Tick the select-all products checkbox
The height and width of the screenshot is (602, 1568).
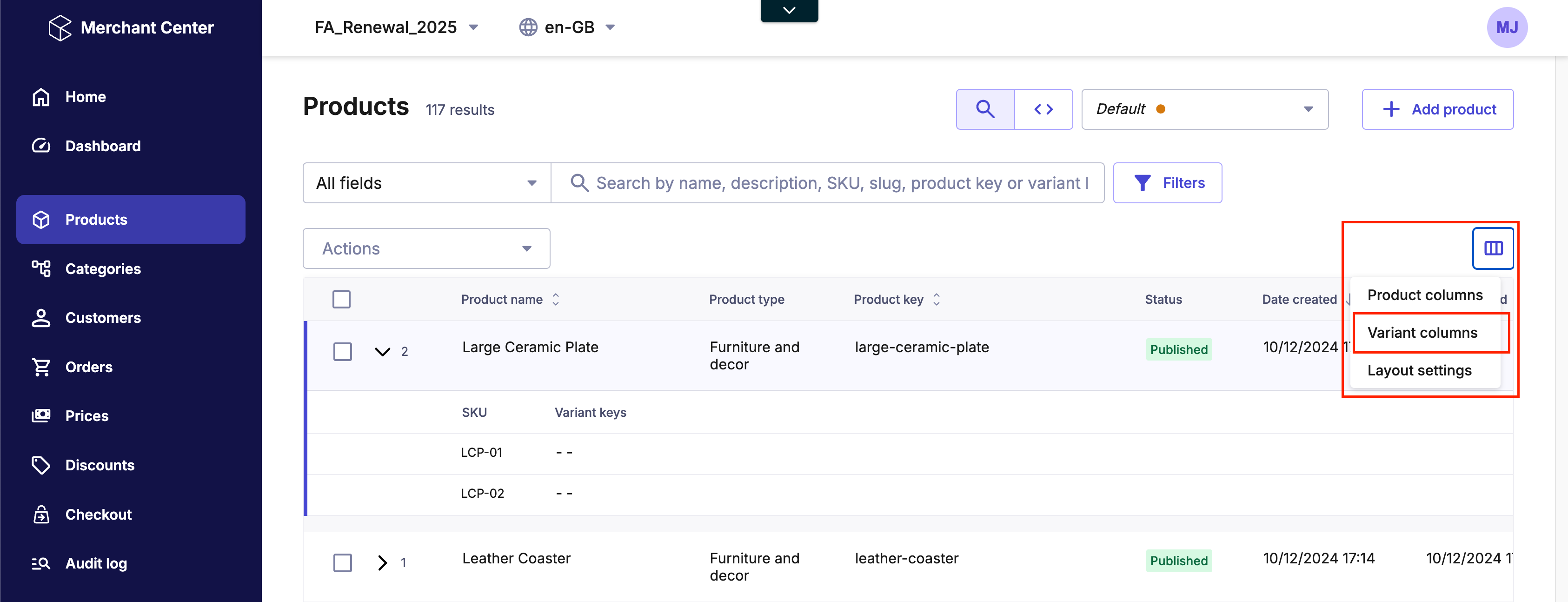point(341,300)
